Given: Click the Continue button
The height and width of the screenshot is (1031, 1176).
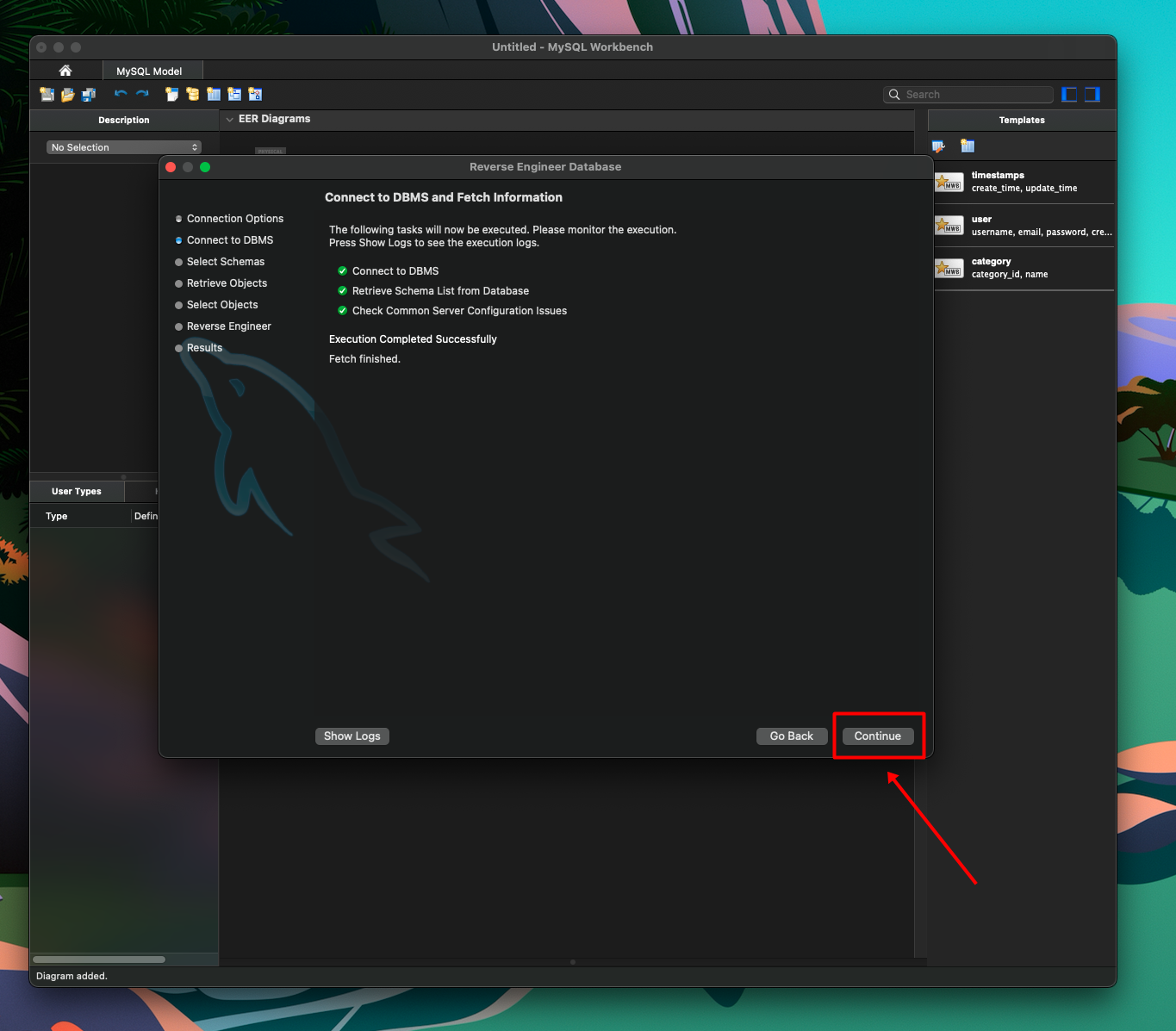Looking at the screenshot, I should tap(878, 736).
